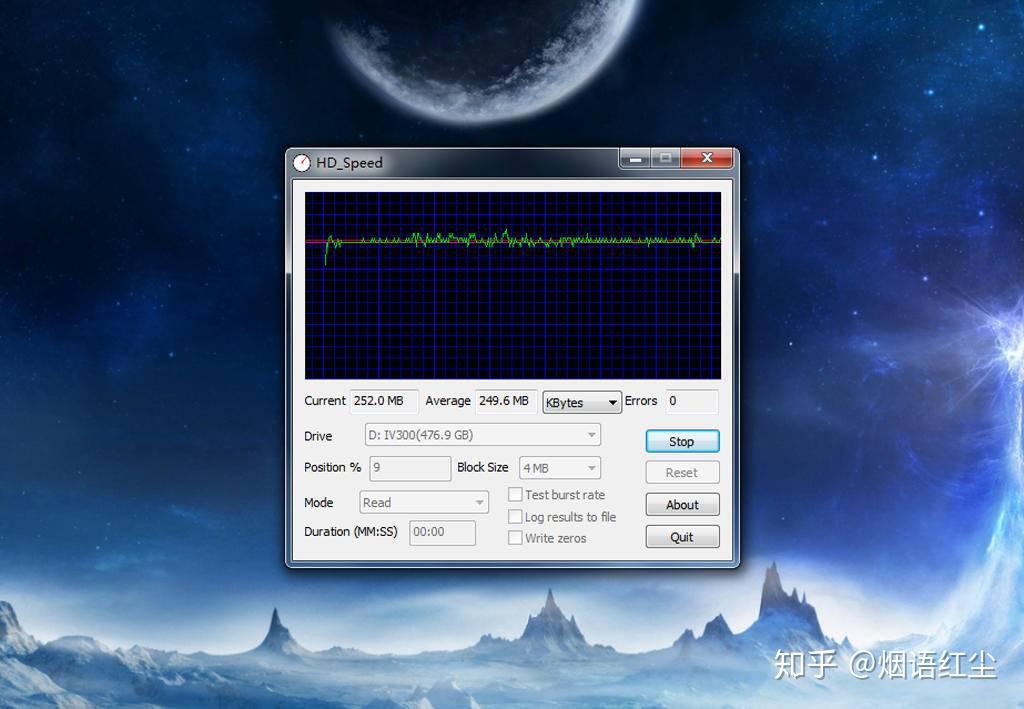Screen dimensions: 1024x709
Task: Click the maximize button of HD_Speed
Action: click(665, 158)
